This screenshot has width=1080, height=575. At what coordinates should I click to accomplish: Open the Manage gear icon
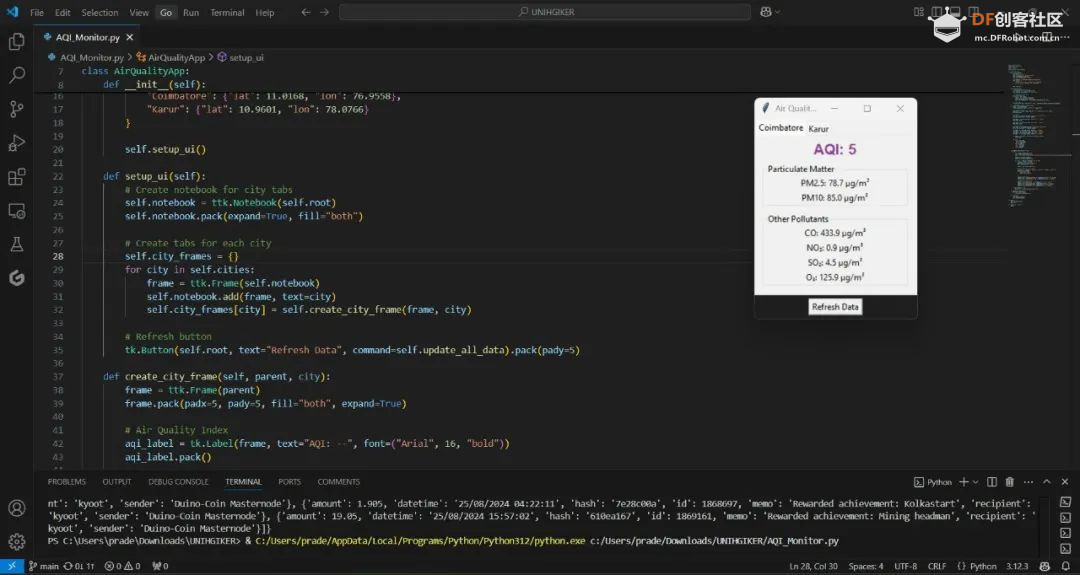[17, 541]
